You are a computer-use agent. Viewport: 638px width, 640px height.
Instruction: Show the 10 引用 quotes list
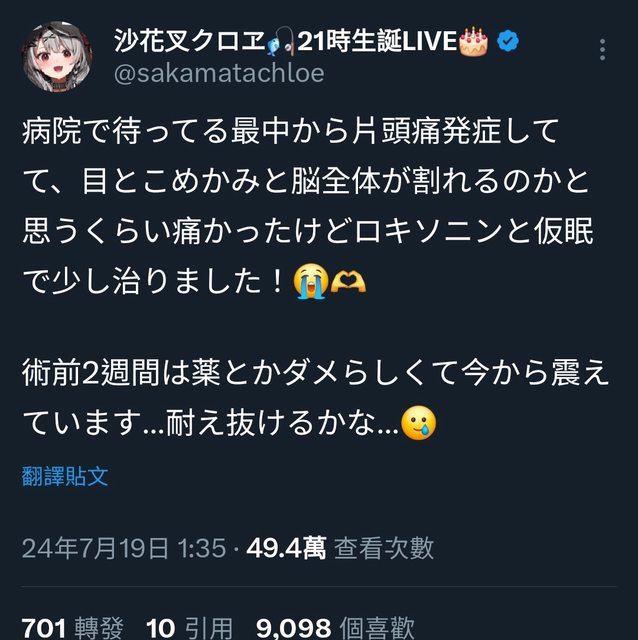pos(189,628)
